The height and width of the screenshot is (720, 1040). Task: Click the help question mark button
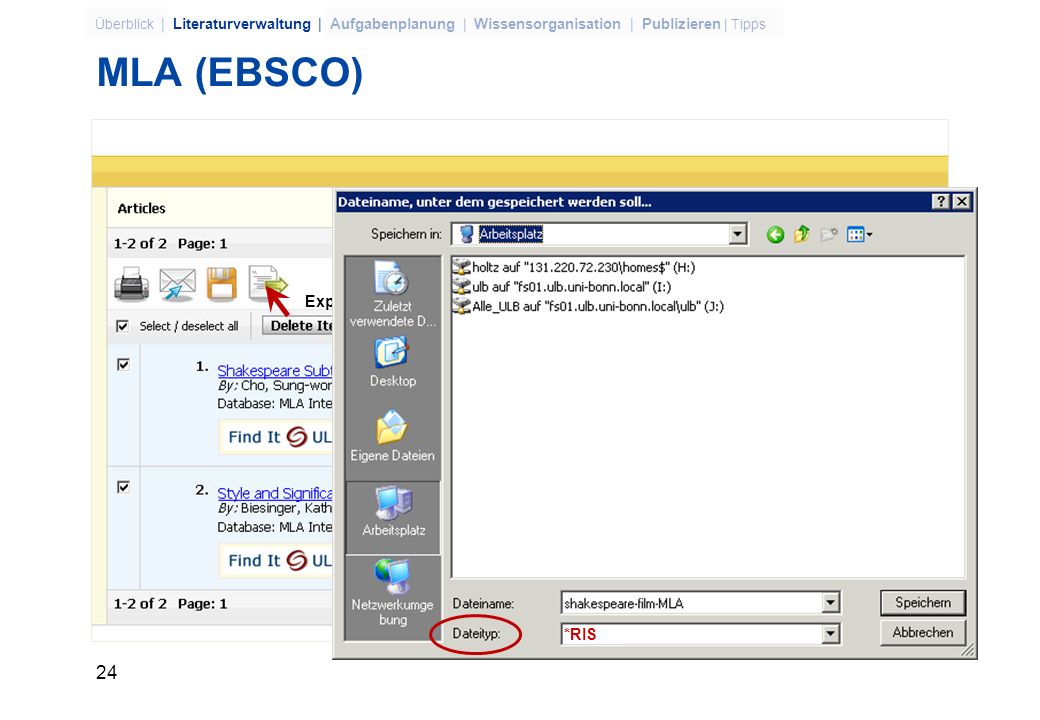[940, 202]
